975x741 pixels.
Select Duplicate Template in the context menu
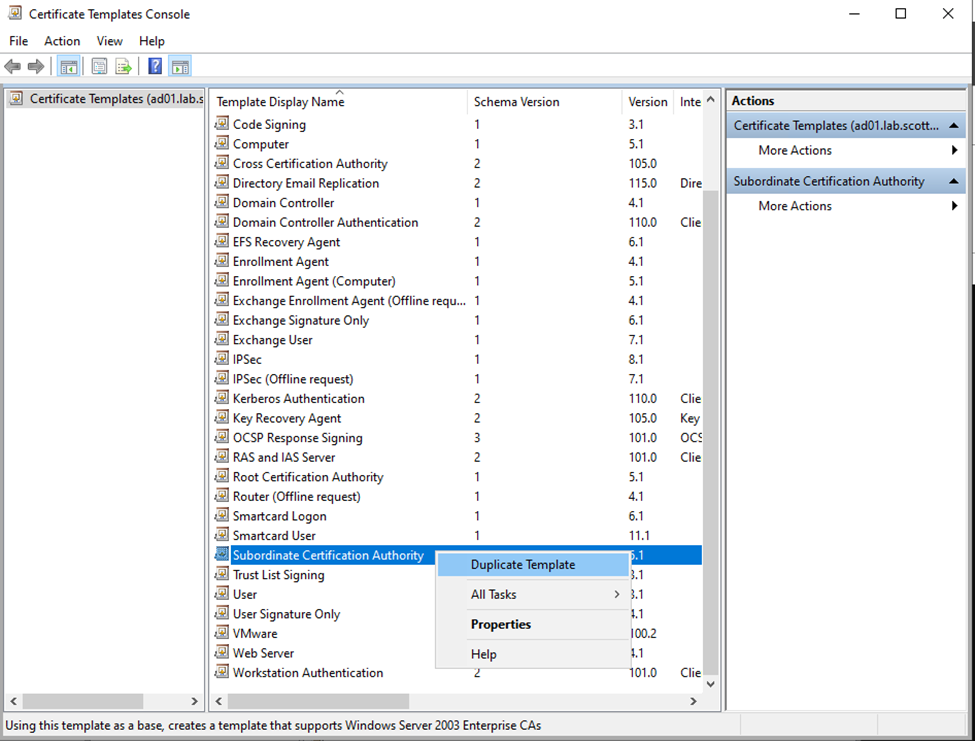click(523, 565)
